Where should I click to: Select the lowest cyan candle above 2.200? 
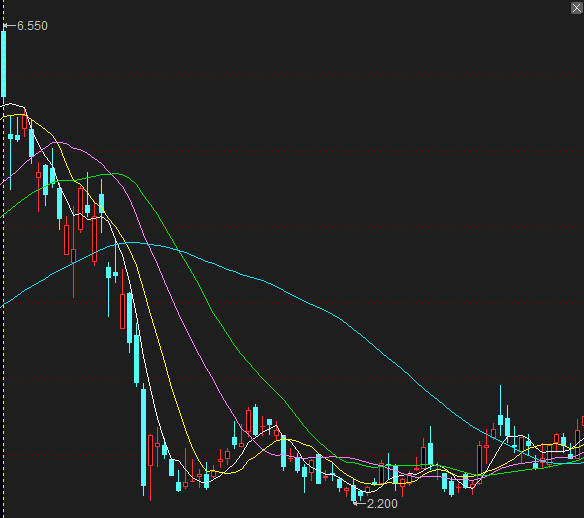point(353,492)
